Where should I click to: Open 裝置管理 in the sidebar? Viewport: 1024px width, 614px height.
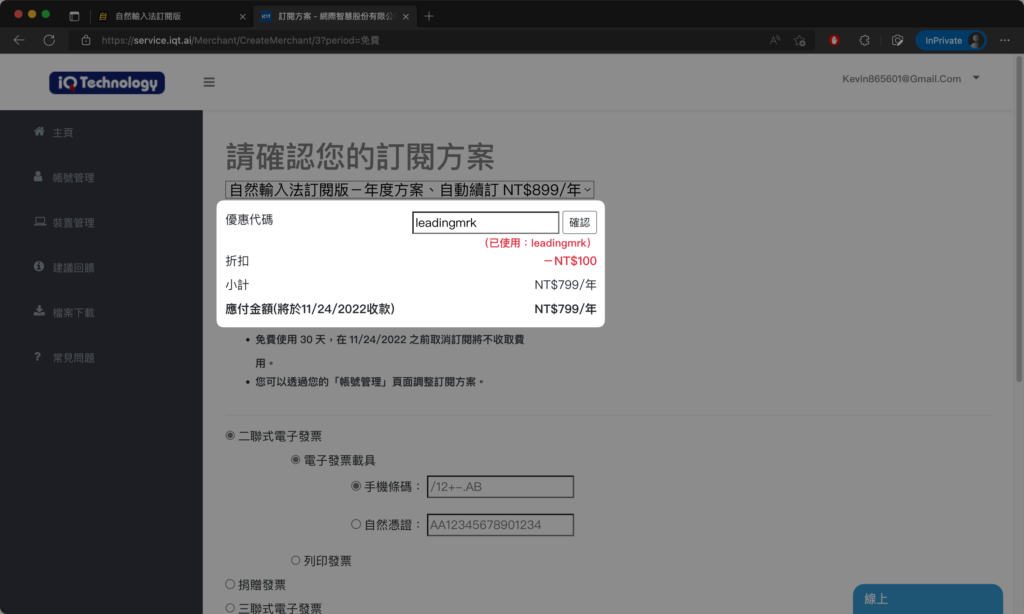point(73,223)
